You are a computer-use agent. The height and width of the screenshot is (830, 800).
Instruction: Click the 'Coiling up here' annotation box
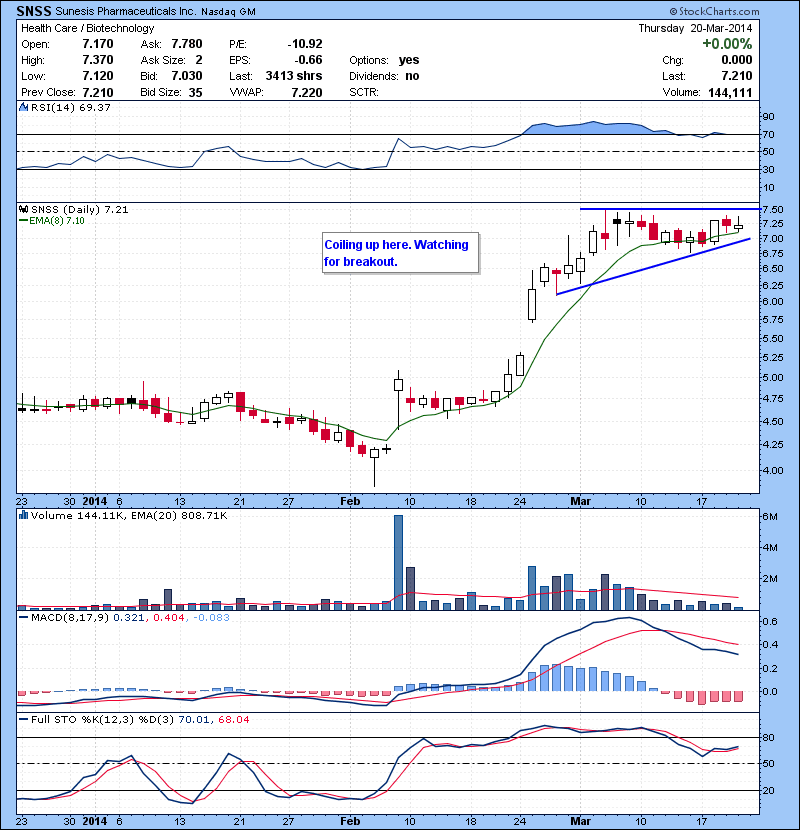[x=400, y=253]
